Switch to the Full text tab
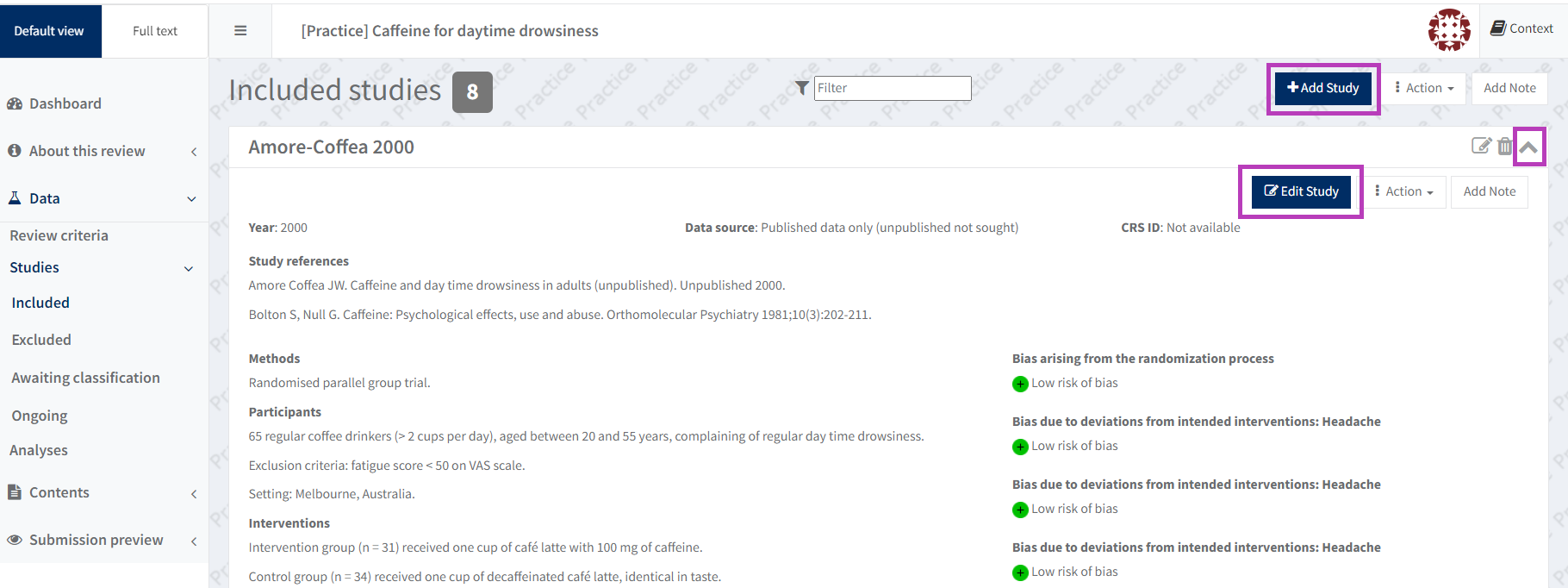 (155, 31)
